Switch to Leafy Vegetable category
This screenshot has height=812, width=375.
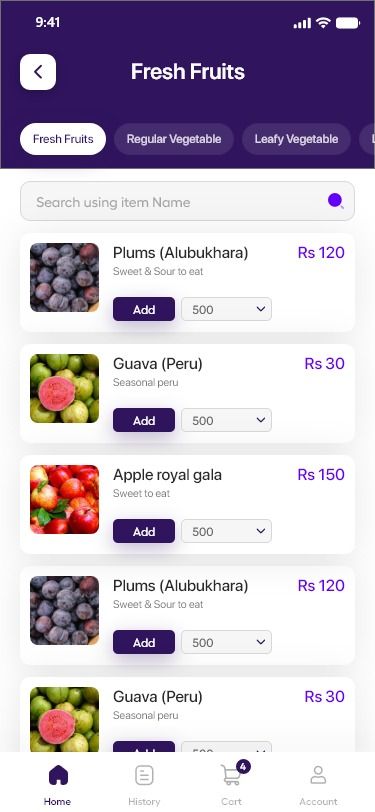coord(296,139)
